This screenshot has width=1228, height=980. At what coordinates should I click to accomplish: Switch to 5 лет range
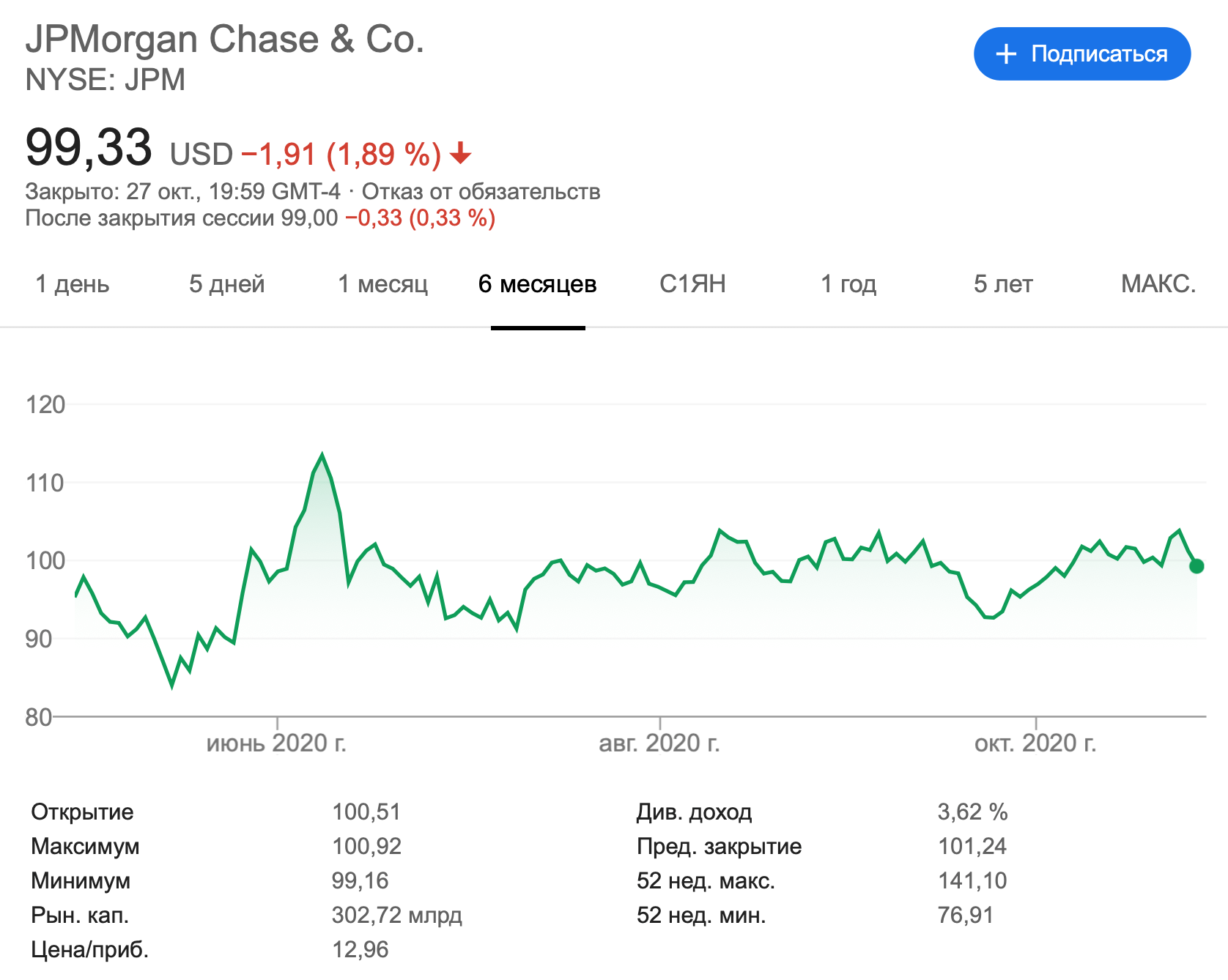coord(1003,284)
